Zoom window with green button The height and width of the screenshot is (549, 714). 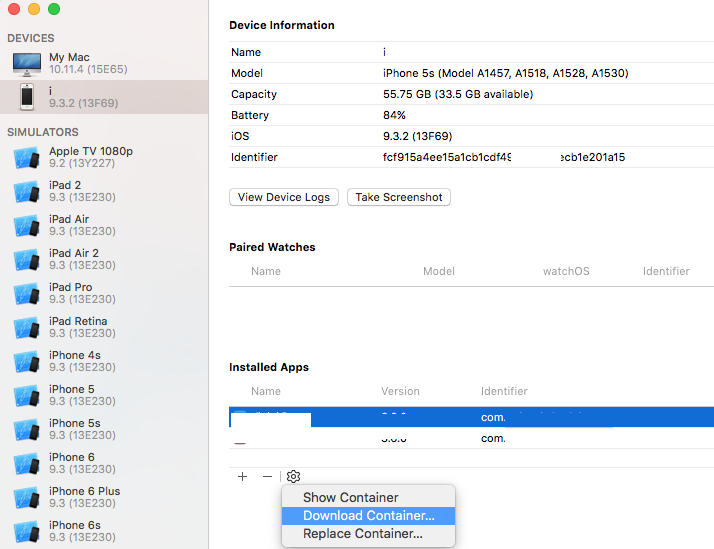pyautogui.click(x=54, y=9)
